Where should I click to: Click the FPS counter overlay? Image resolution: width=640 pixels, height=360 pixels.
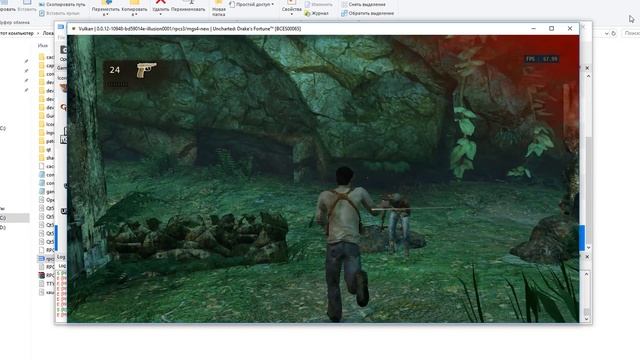pos(542,59)
